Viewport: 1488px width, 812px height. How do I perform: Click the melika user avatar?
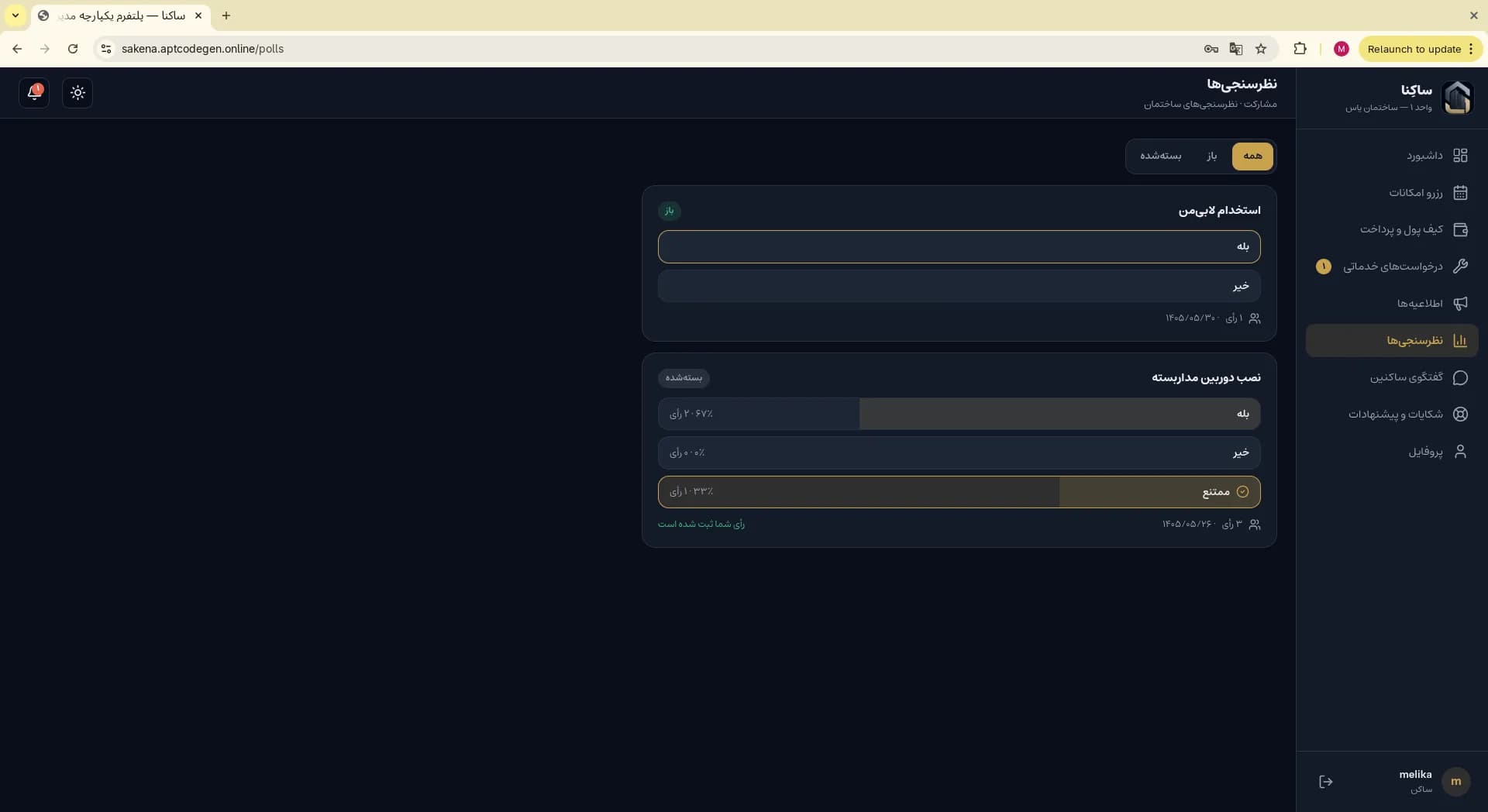tap(1455, 782)
